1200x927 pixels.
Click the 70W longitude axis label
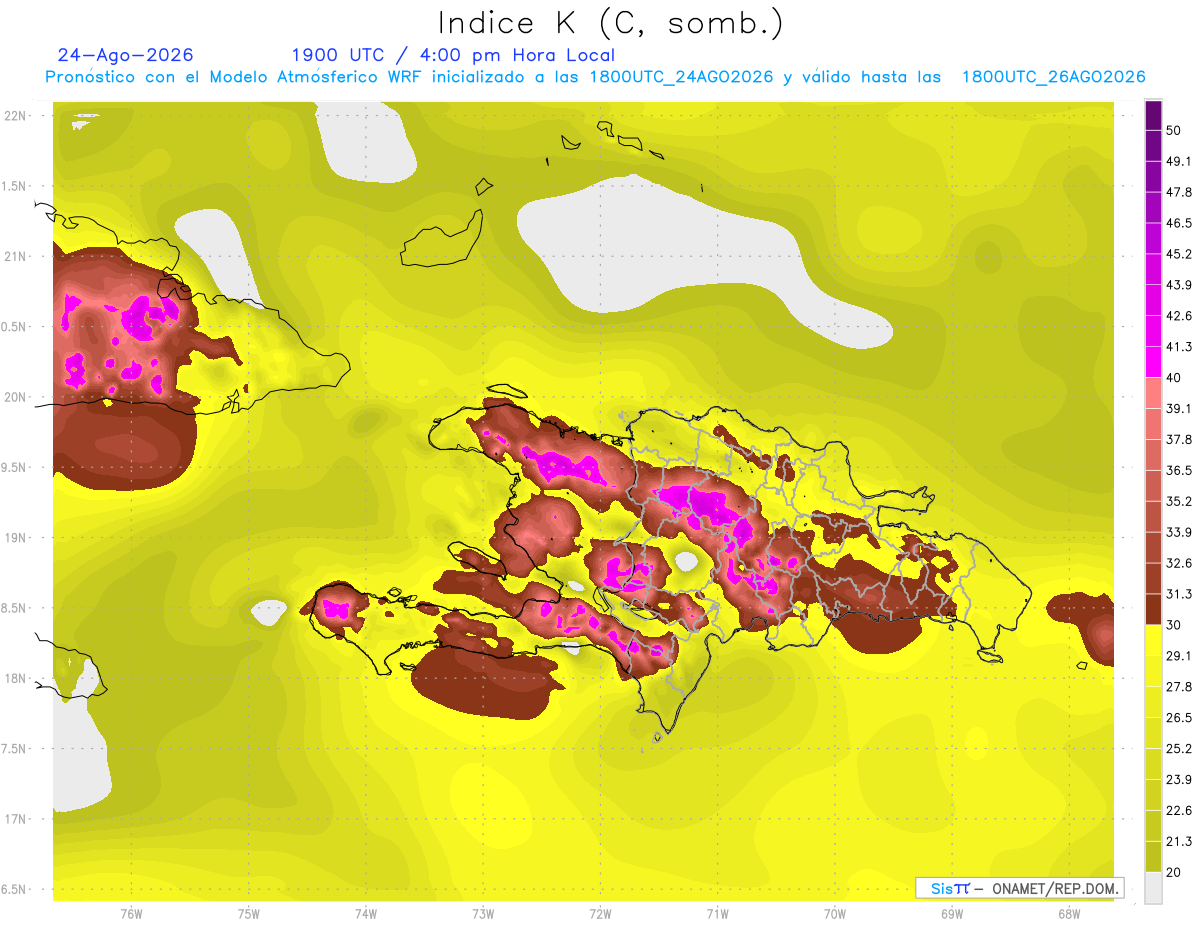point(834,914)
